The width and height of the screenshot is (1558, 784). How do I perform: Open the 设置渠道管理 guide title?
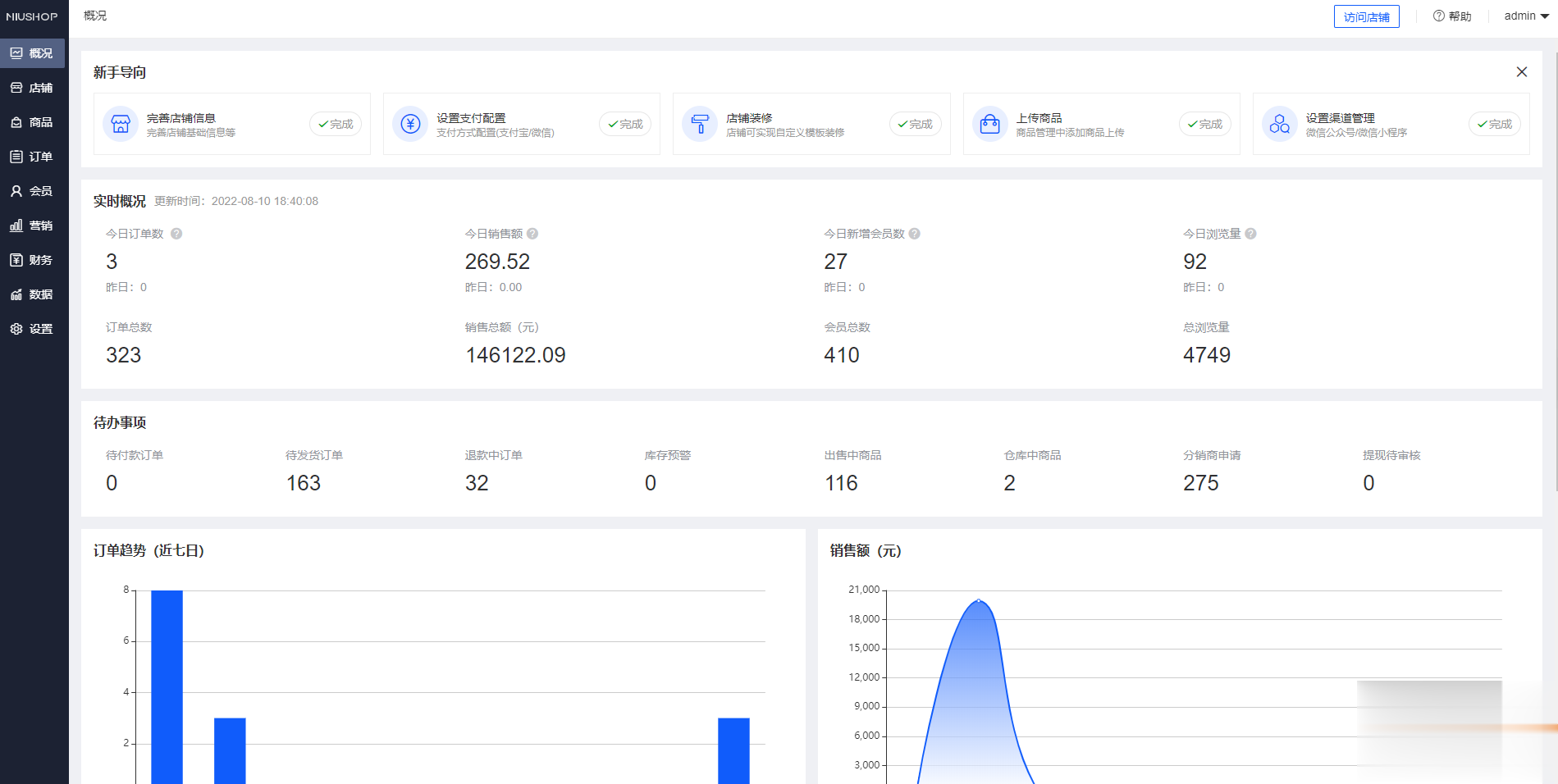click(1341, 118)
